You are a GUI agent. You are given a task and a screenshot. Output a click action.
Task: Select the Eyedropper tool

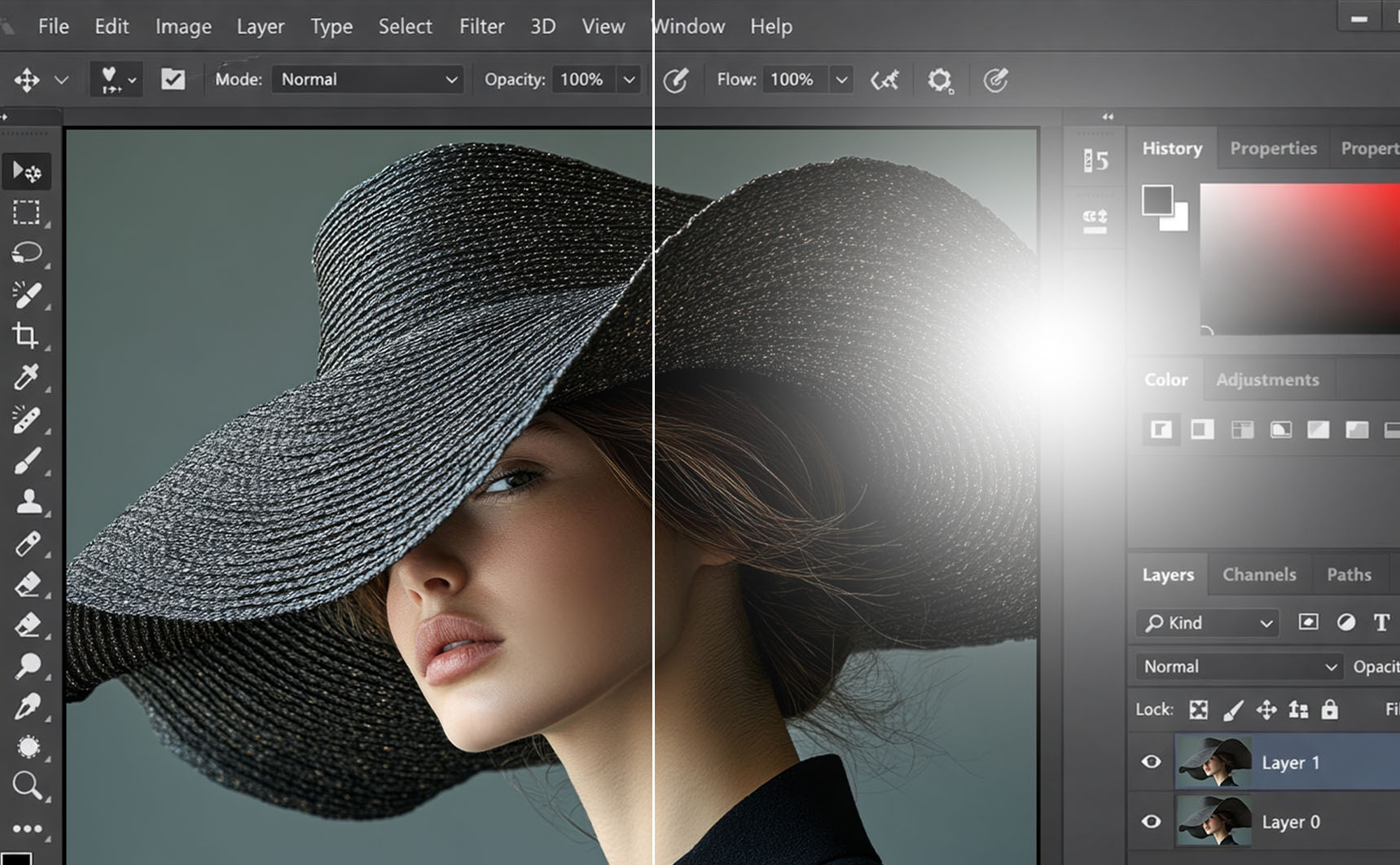click(26, 377)
